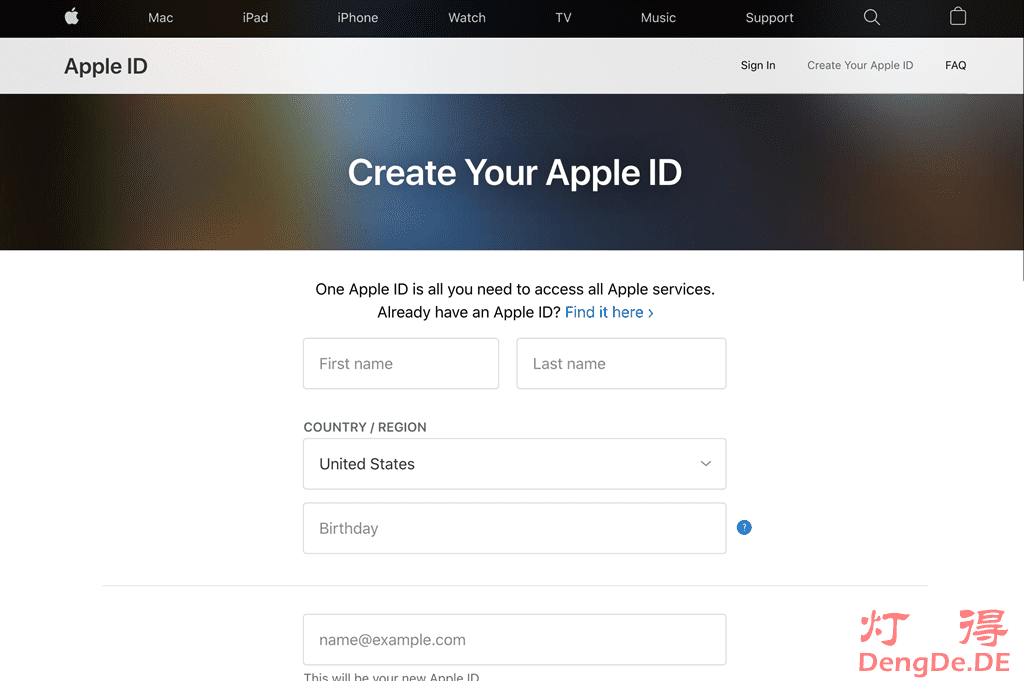Image resolution: width=1024 pixels, height=681 pixels.
Task: Click into the Last name field
Action: coord(620,364)
